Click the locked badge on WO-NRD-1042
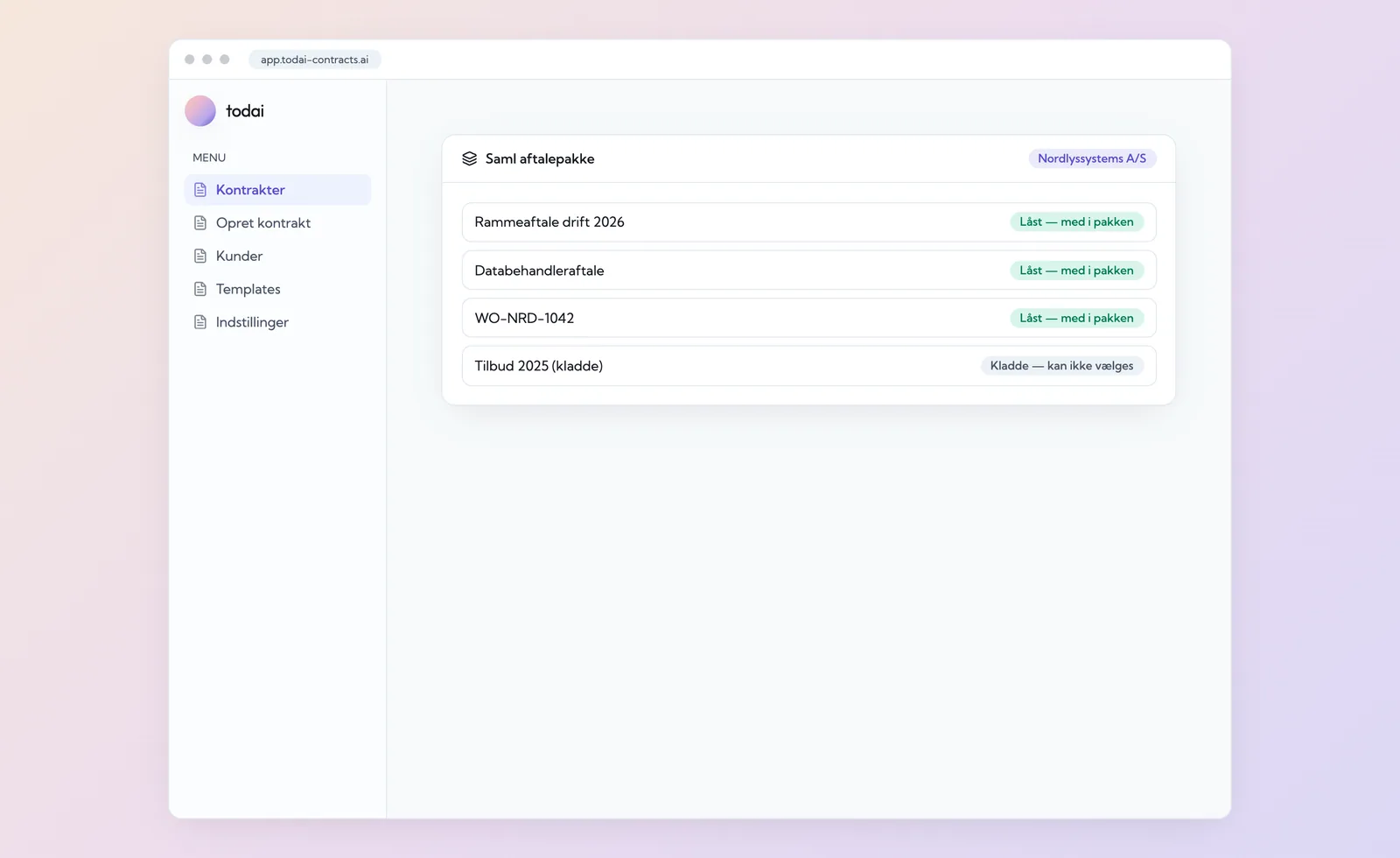Image resolution: width=1400 pixels, height=858 pixels. point(1076,318)
